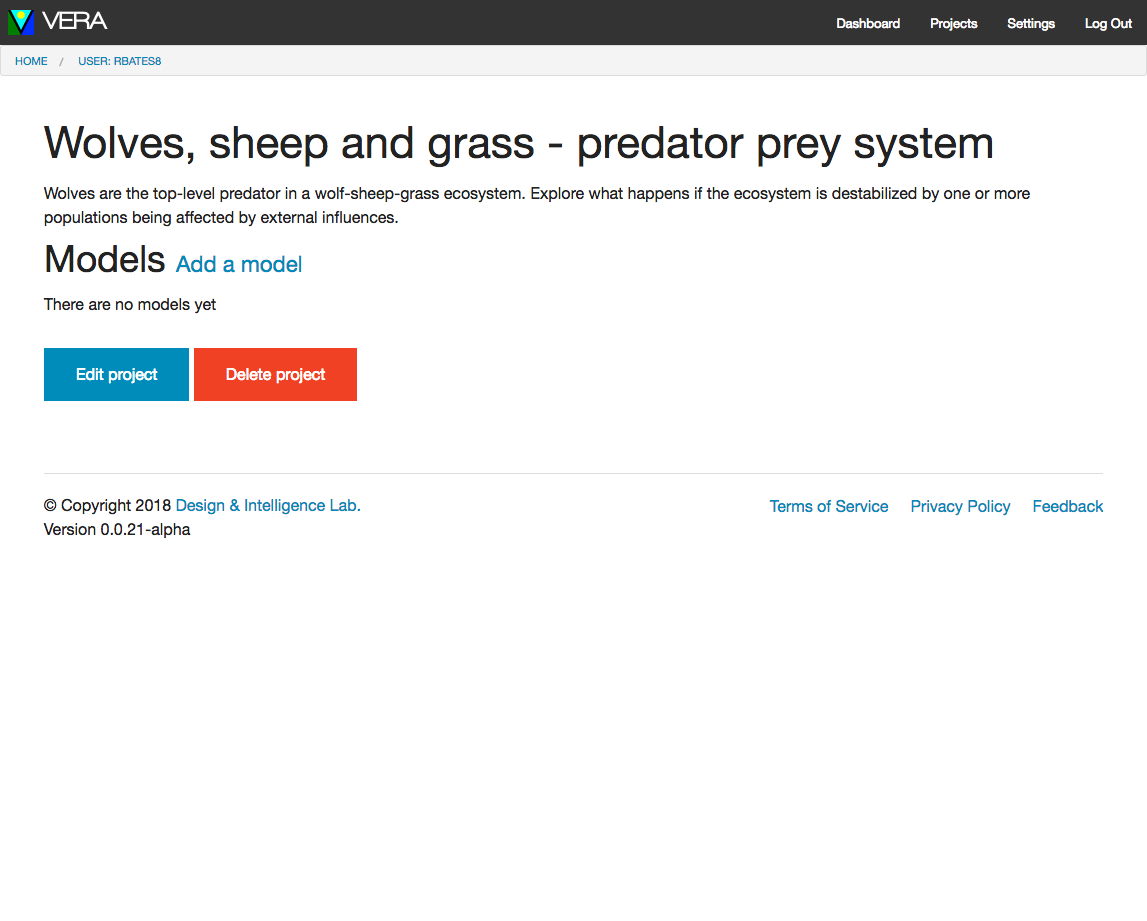Go to the Projects page
This screenshot has width=1147, height=921.
[953, 23]
